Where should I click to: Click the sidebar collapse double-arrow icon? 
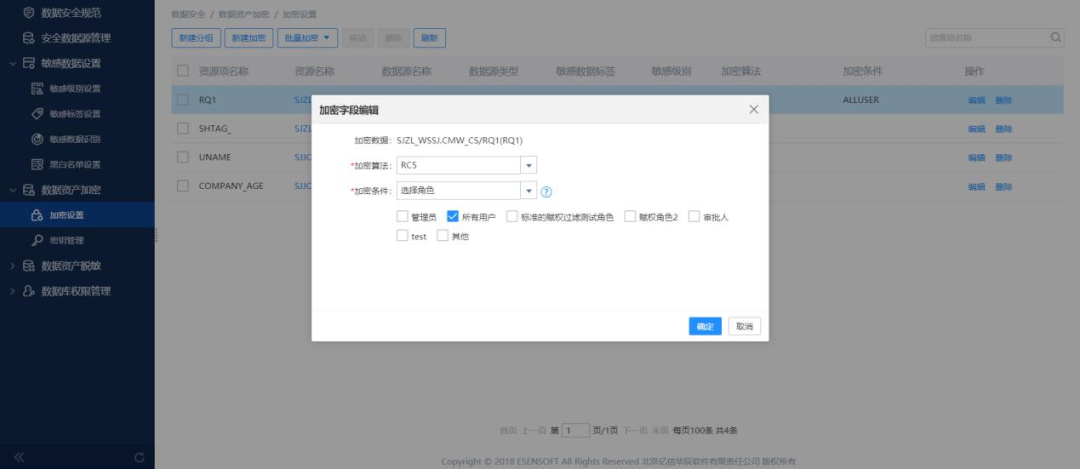click(18, 457)
